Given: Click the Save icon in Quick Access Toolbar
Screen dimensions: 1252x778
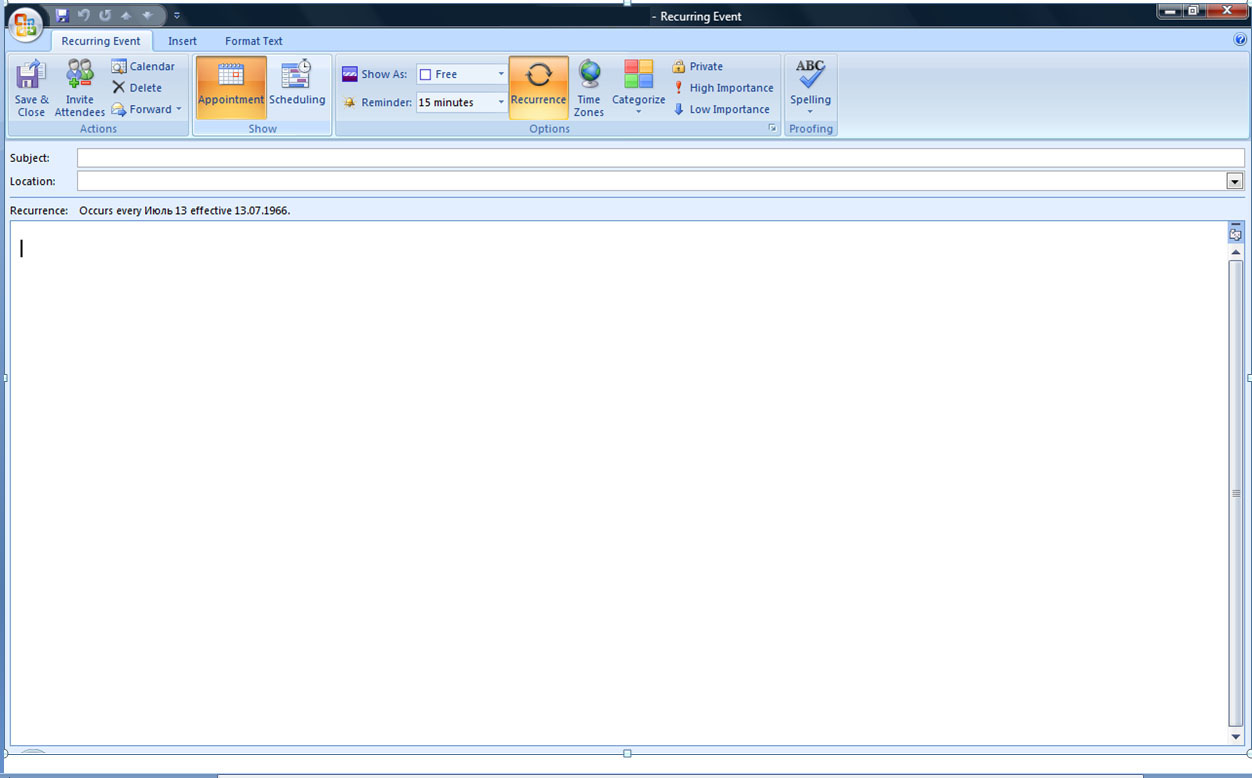Looking at the screenshot, I should point(62,16).
